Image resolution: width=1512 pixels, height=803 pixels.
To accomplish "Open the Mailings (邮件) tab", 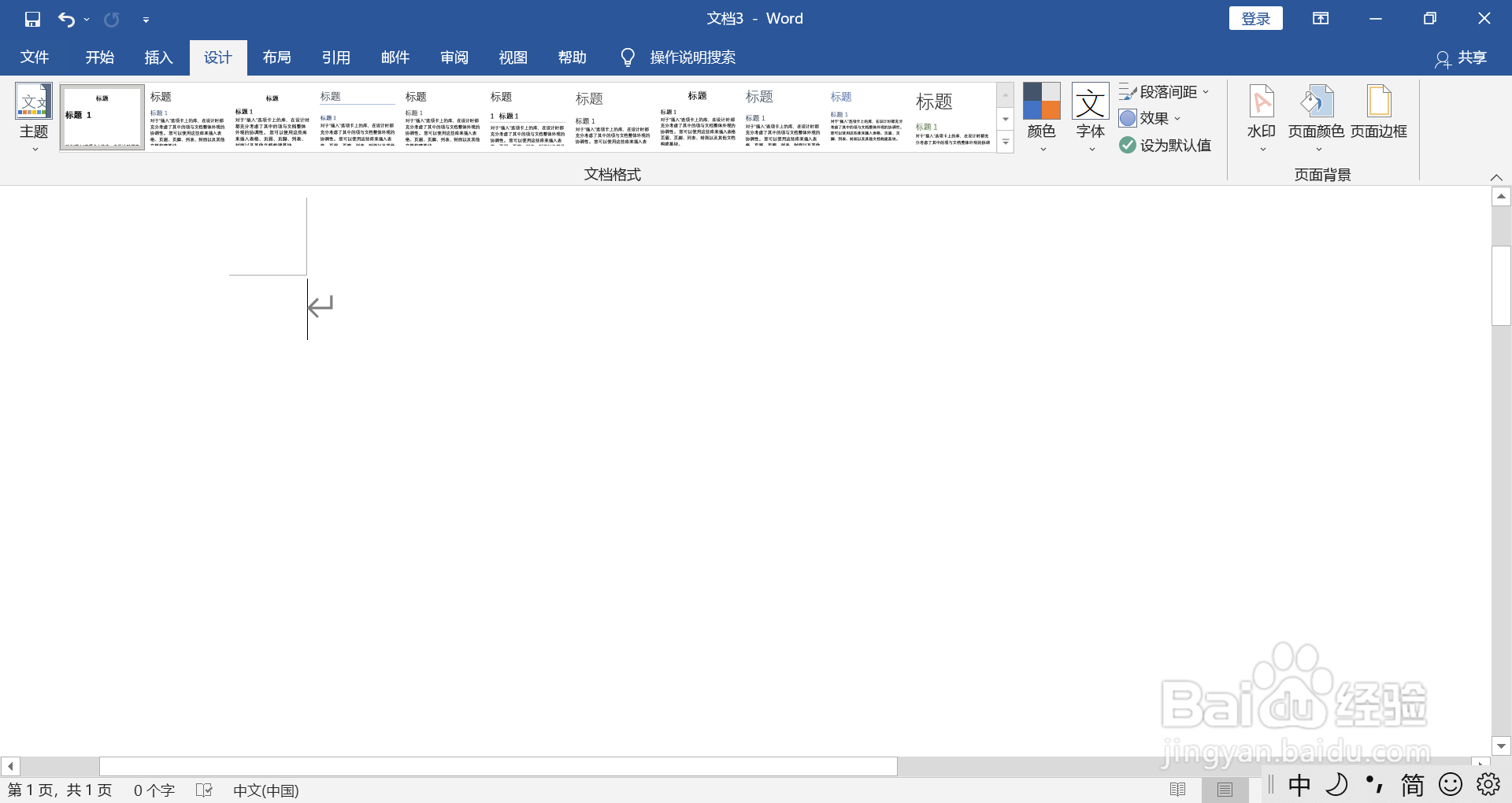I will [395, 57].
